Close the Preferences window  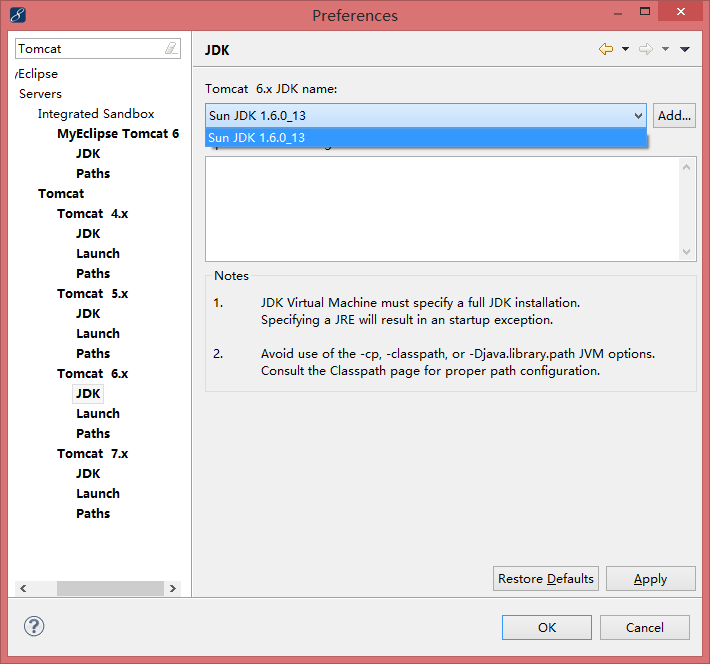(681, 11)
